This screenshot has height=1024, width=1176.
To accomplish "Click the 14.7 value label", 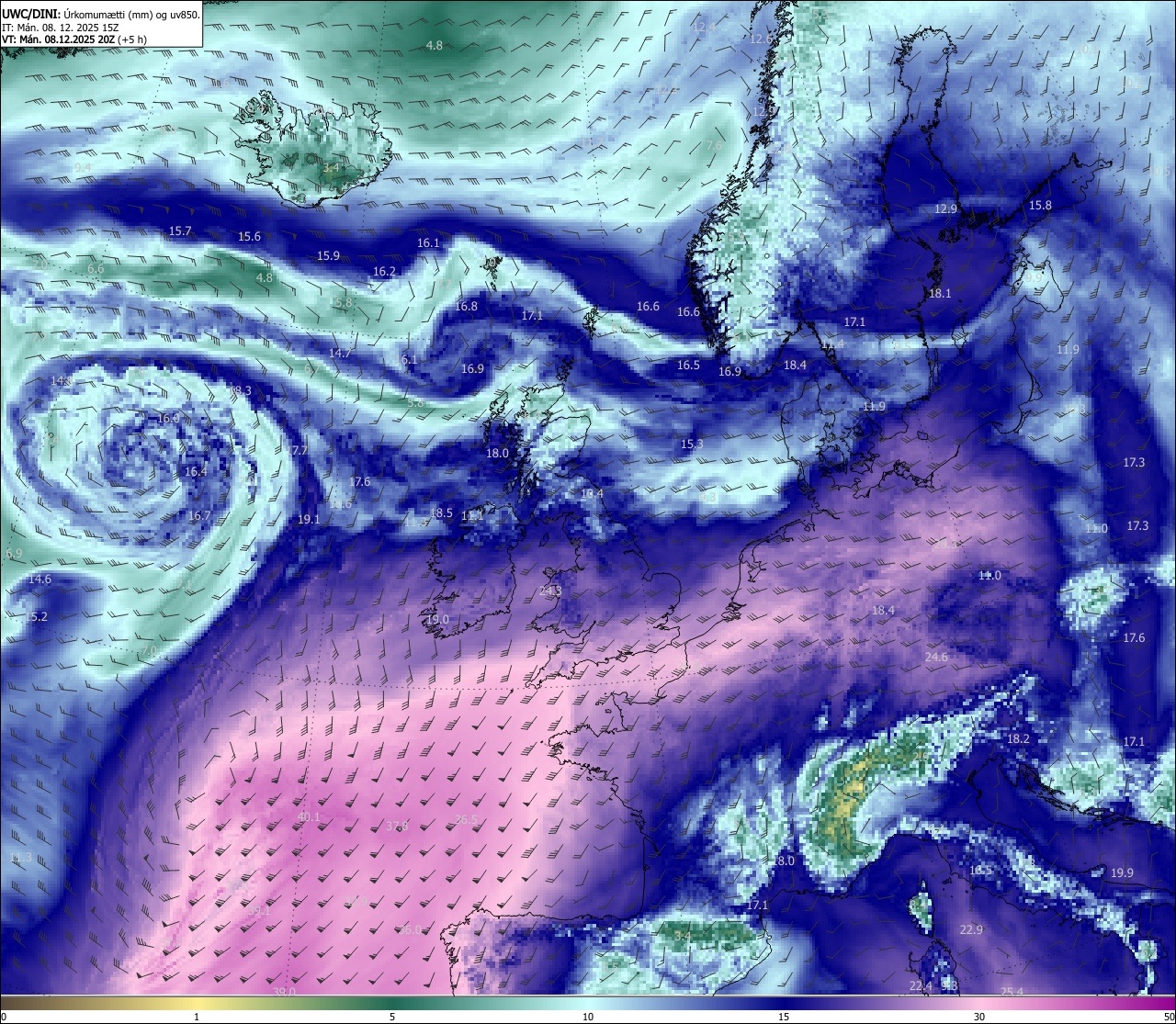I will [x=340, y=354].
